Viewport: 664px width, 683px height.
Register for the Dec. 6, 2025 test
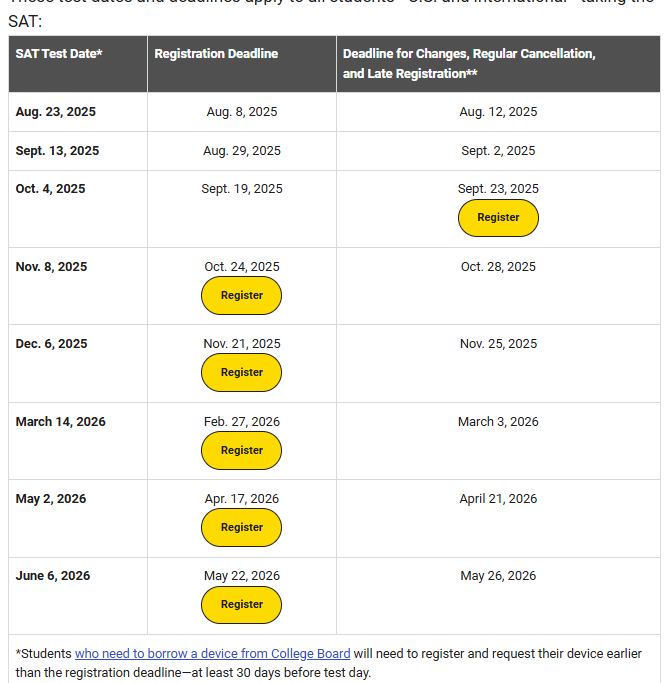pyautogui.click(x=241, y=373)
